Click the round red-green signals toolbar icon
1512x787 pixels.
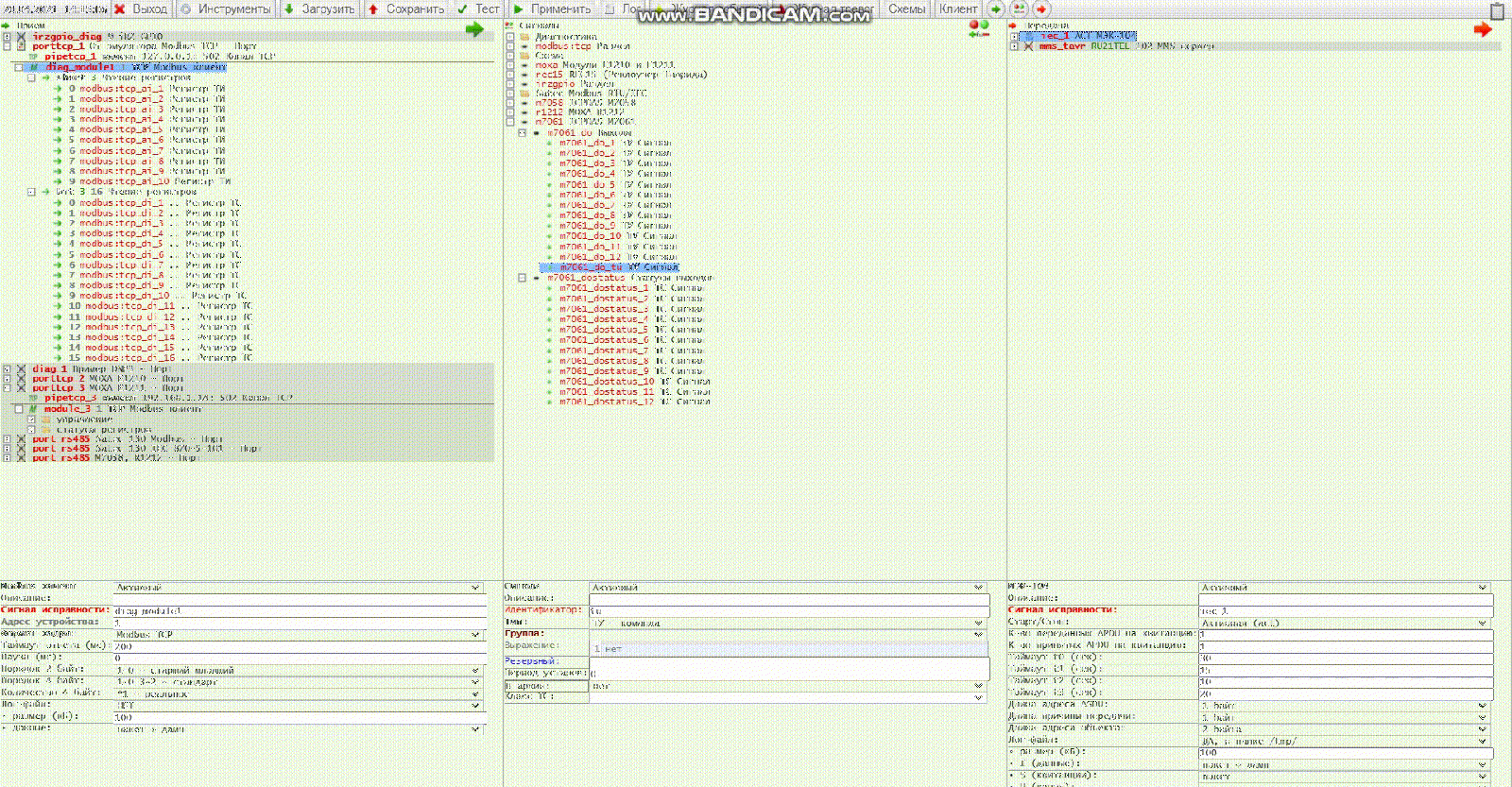click(1019, 9)
